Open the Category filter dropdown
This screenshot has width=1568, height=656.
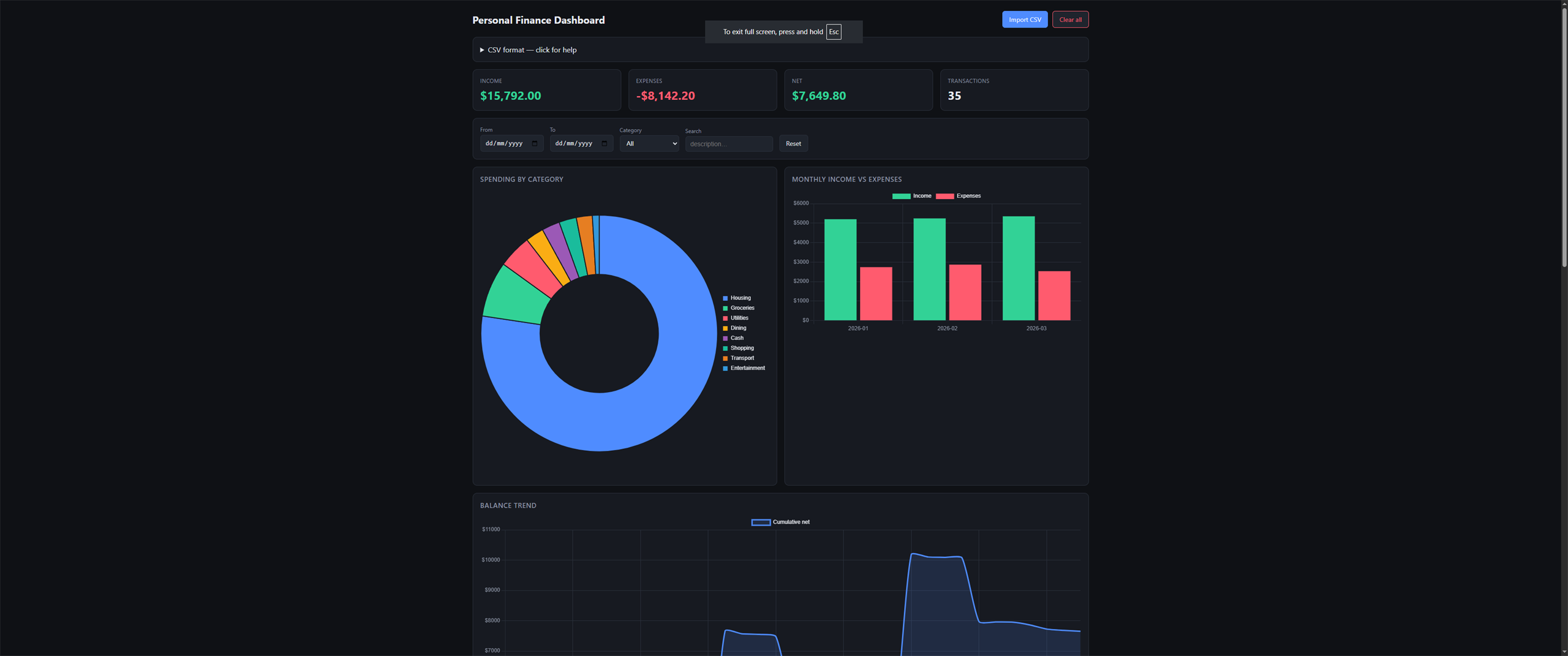(649, 143)
